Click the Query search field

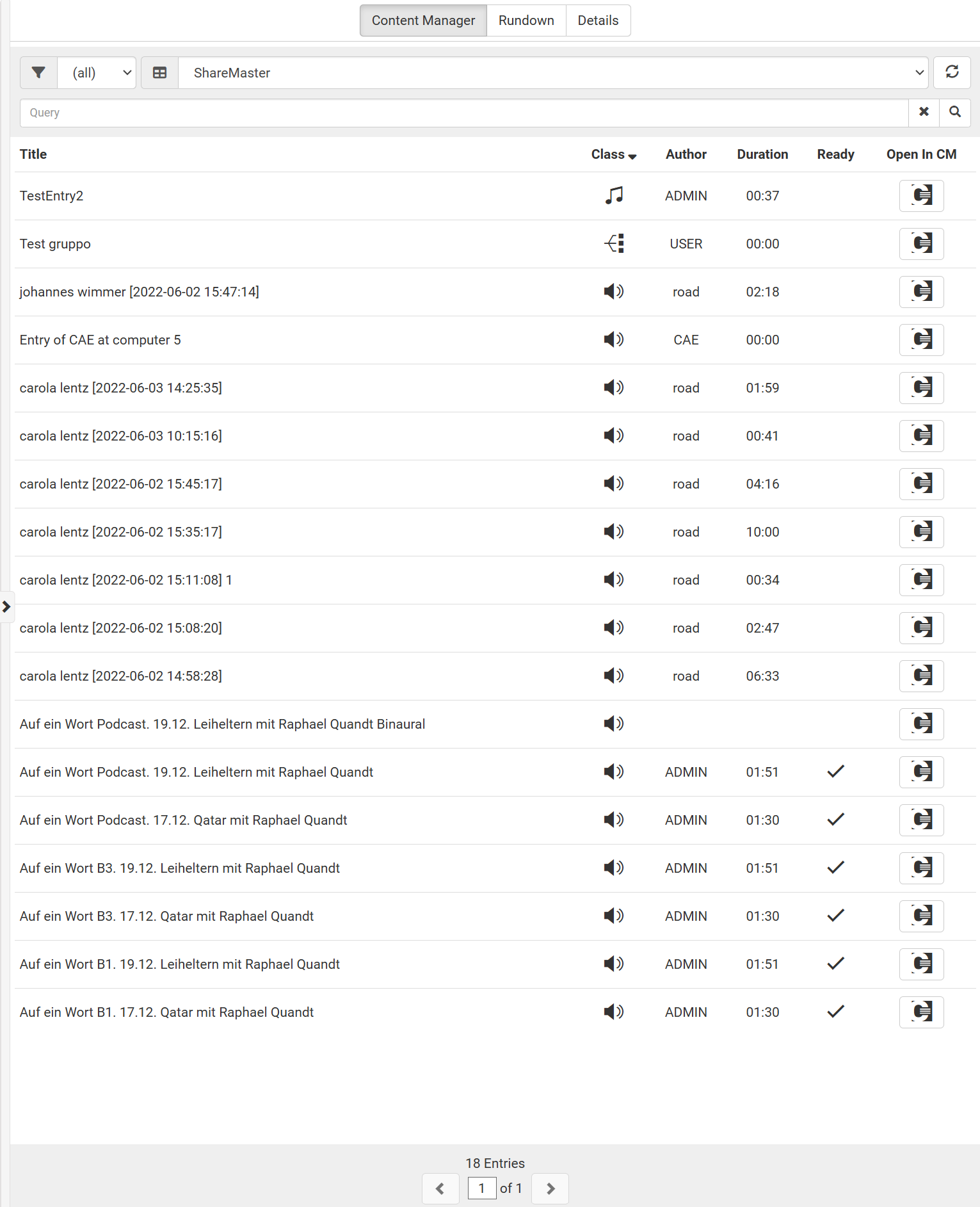464,113
